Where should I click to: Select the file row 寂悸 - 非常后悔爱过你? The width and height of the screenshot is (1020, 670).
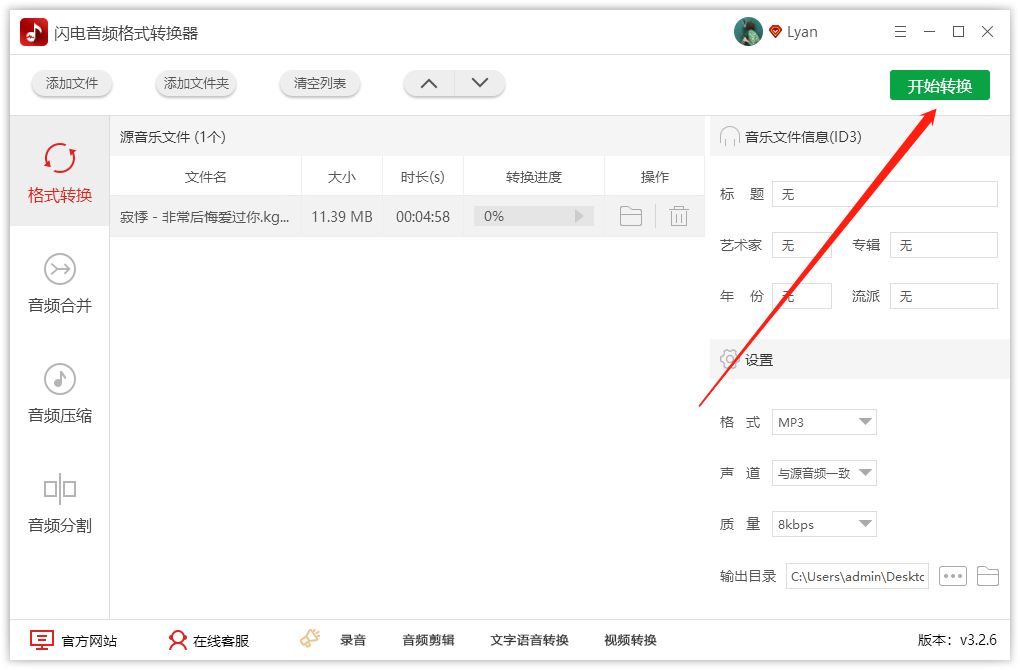pyautogui.click(x=407, y=216)
